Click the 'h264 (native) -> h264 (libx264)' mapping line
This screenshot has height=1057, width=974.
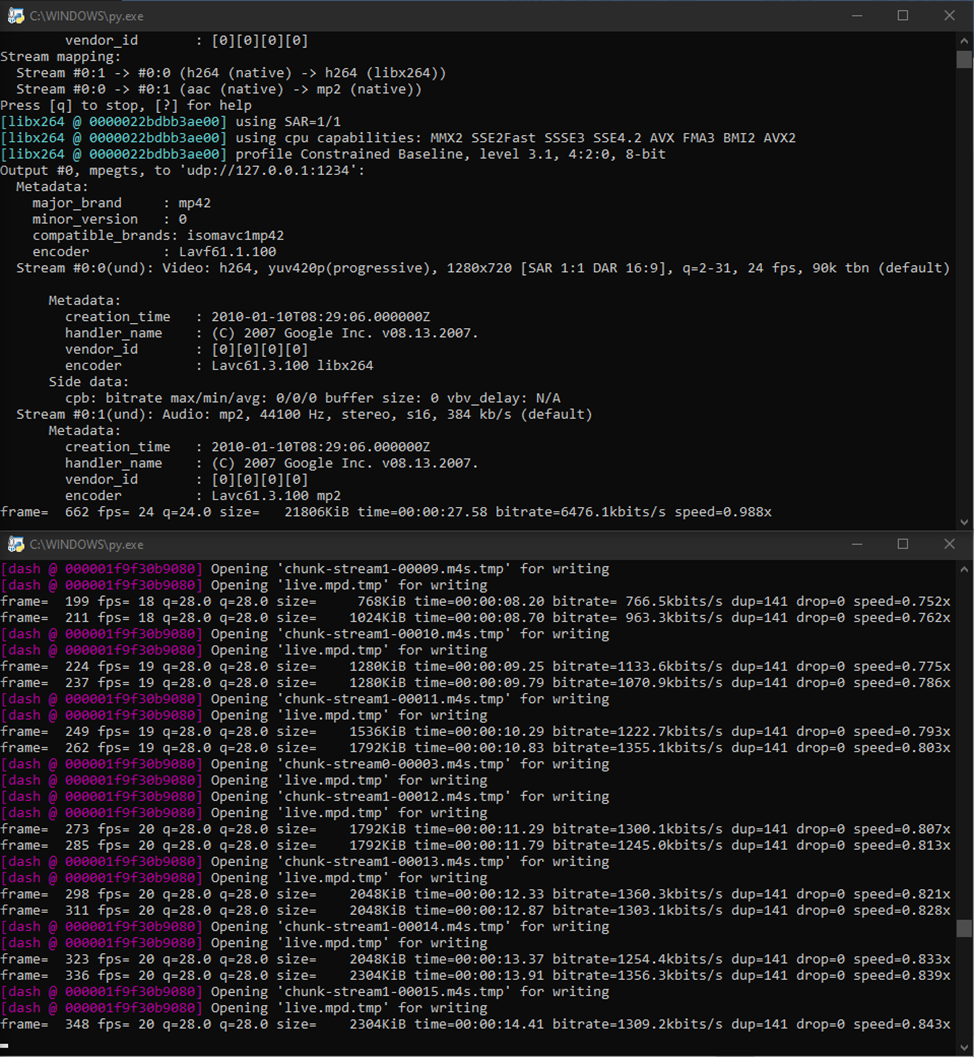pyautogui.click(x=231, y=73)
